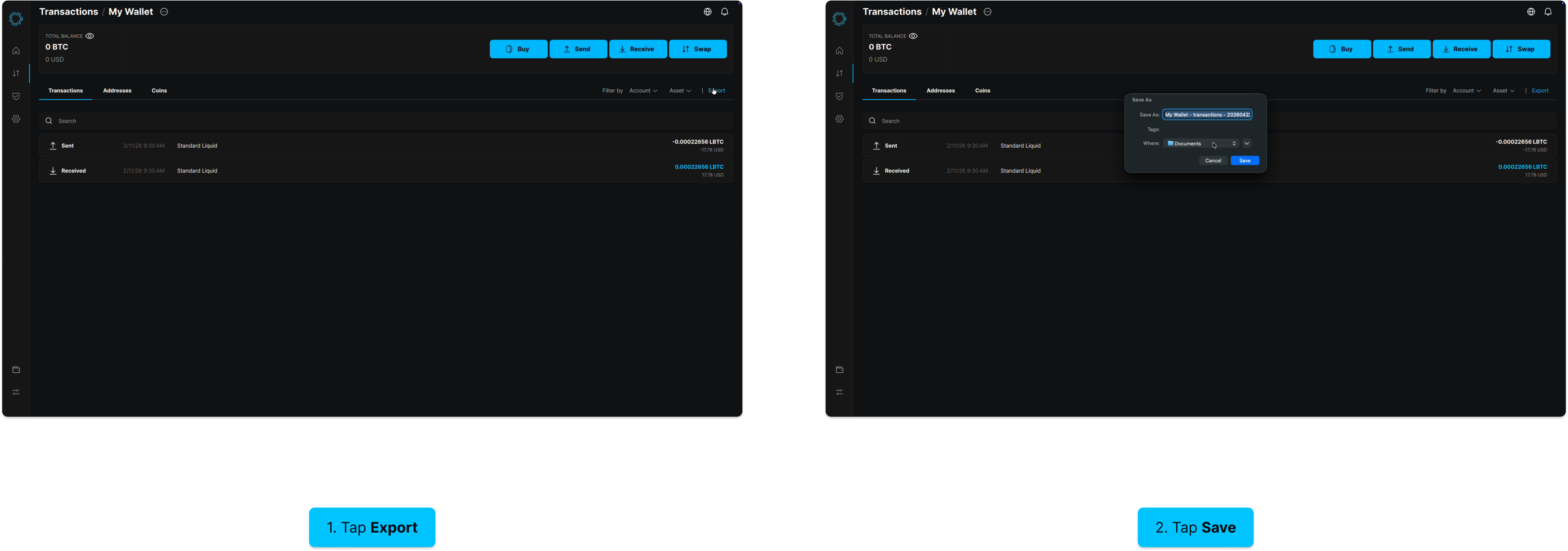The width and height of the screenshot is (1568, 551).
Task: Click the Receive button in left window
Action: click(x=638, y=49)
